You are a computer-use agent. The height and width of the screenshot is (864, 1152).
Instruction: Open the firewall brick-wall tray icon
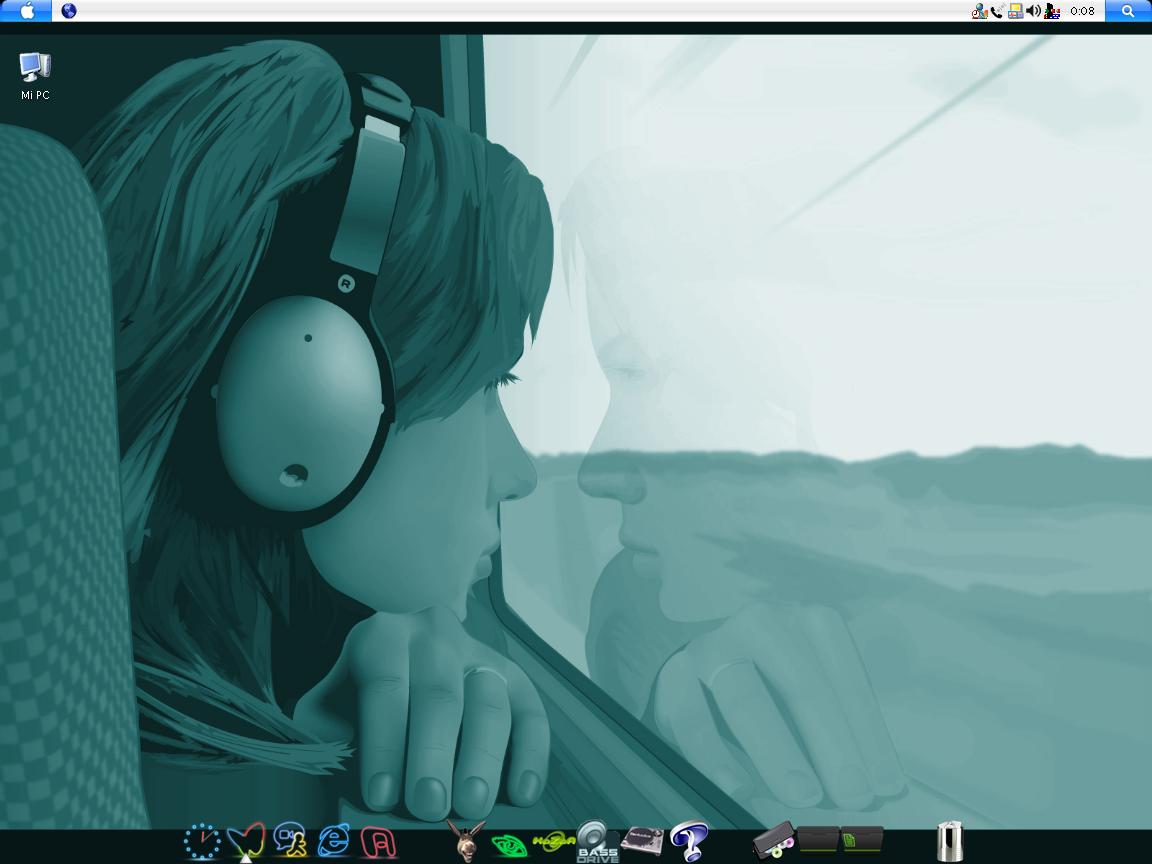(1052, 11)
